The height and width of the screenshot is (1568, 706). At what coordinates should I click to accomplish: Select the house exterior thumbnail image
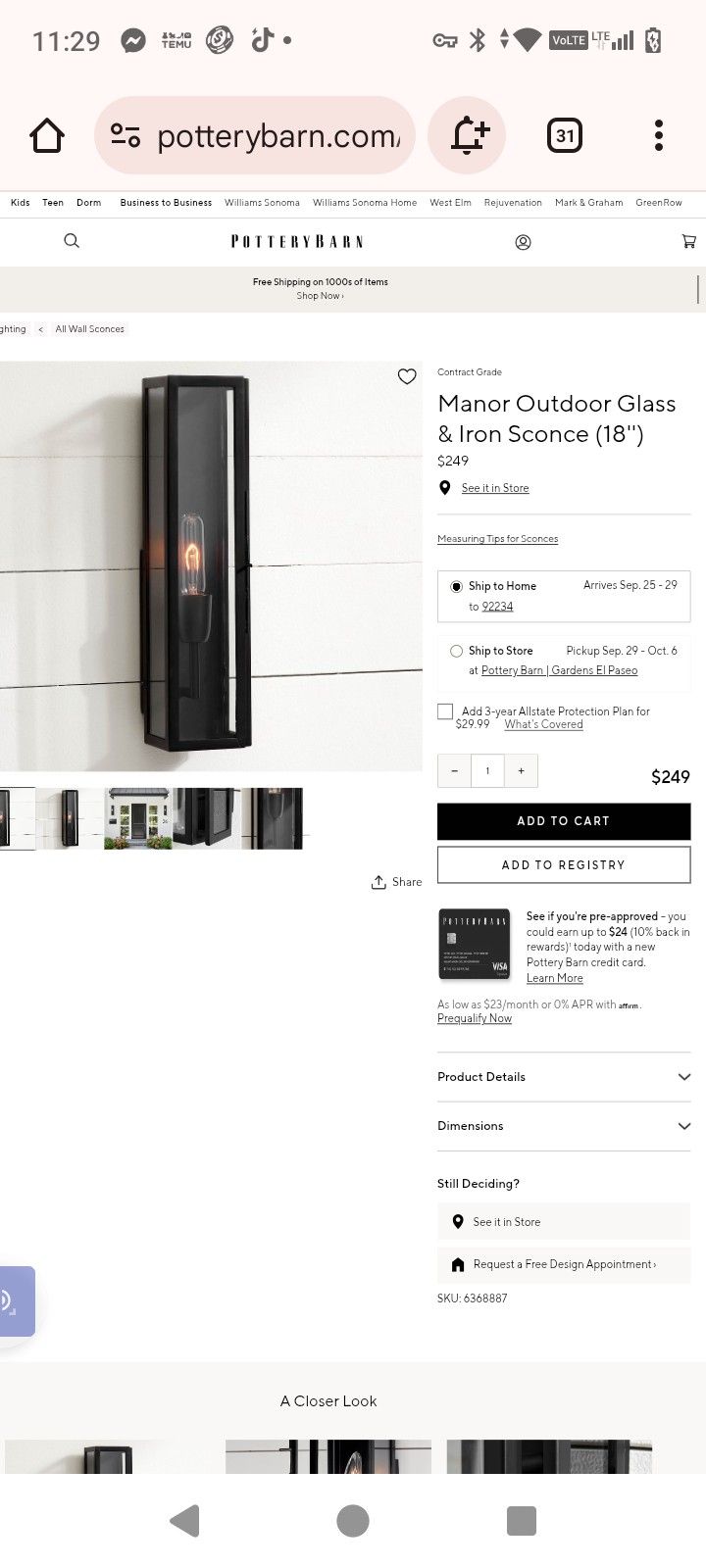(x=138, y=818)
